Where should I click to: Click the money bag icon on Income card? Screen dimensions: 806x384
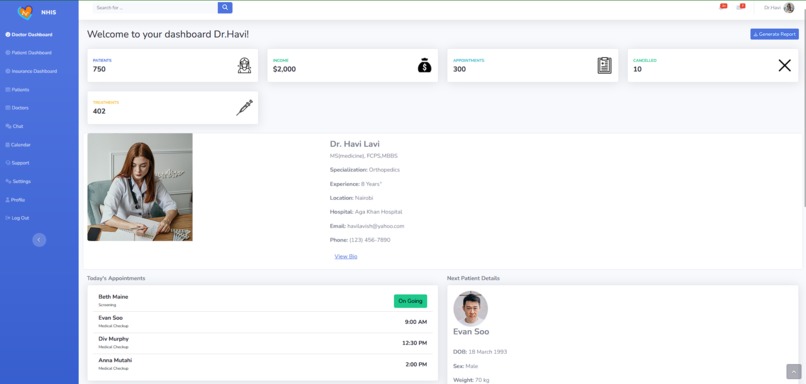(x=425, y=65)
